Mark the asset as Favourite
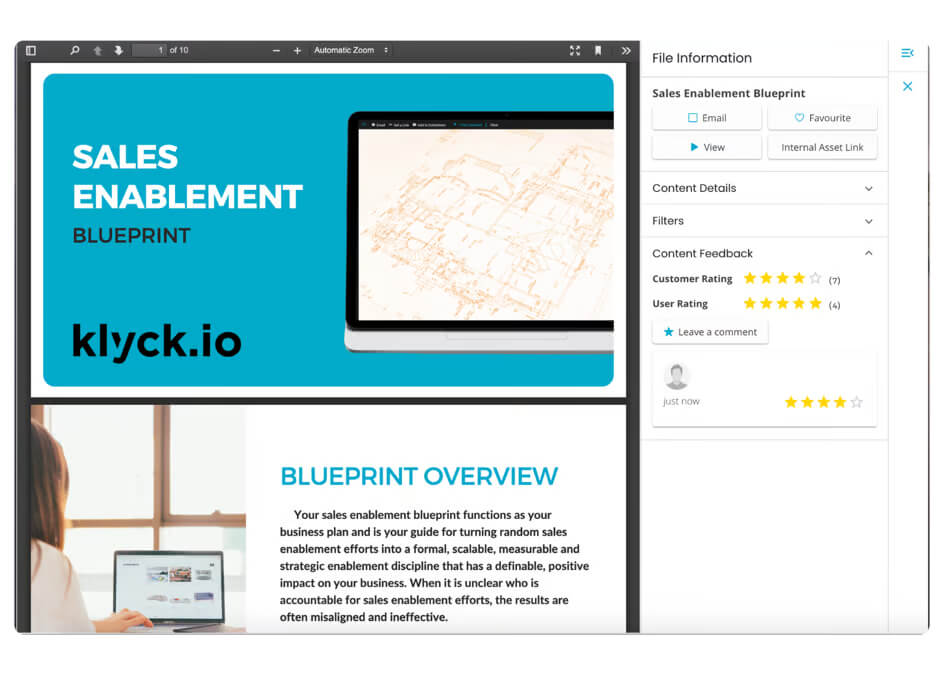Image resolution: width=940 pixels, height=675 pixels. 822,118
